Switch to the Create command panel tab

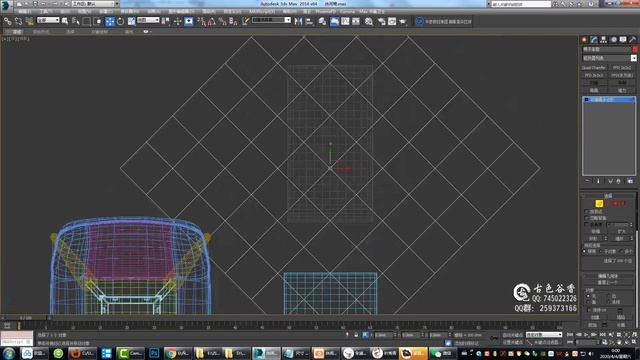tap(584, 40)
